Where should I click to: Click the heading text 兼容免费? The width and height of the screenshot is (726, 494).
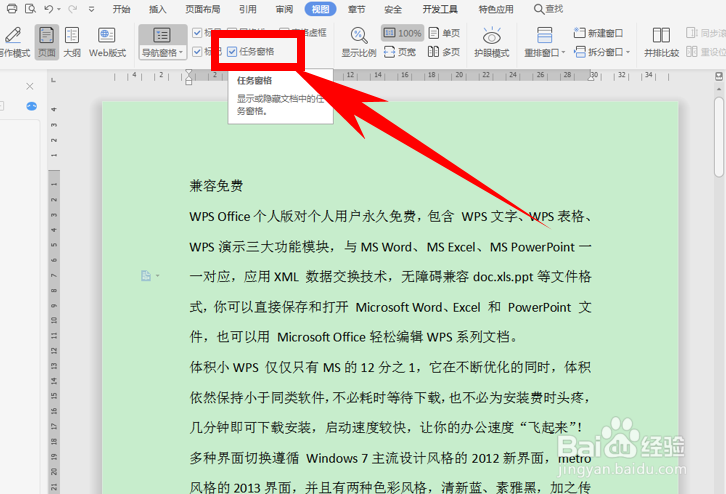tap(216, 186)
